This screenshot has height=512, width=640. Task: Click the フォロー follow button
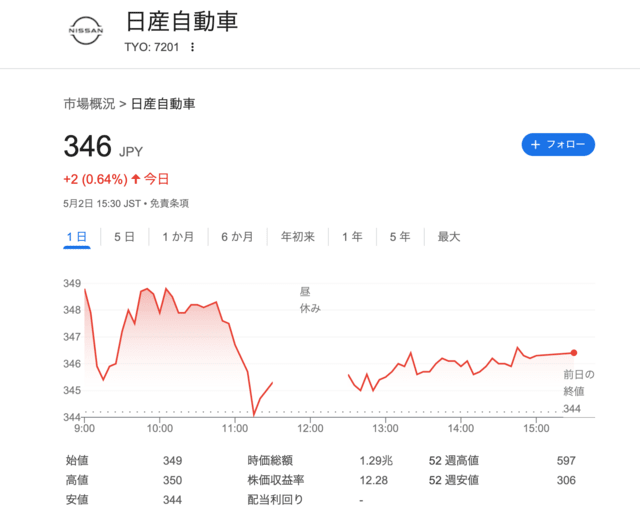coord(558,145)
